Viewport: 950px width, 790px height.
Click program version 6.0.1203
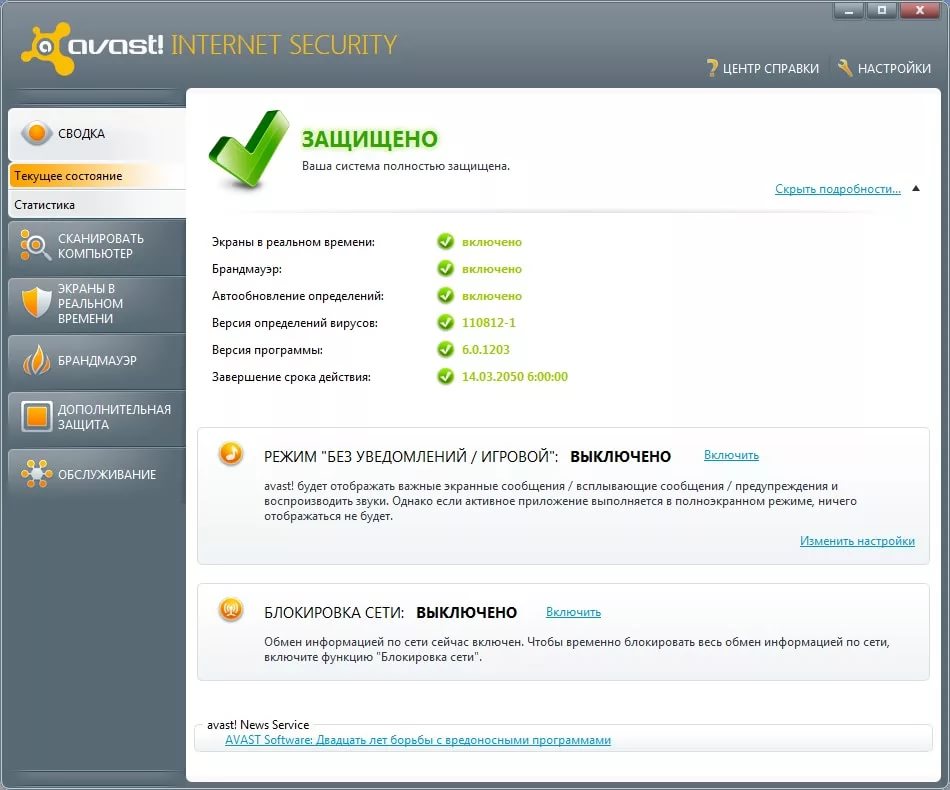485,350
